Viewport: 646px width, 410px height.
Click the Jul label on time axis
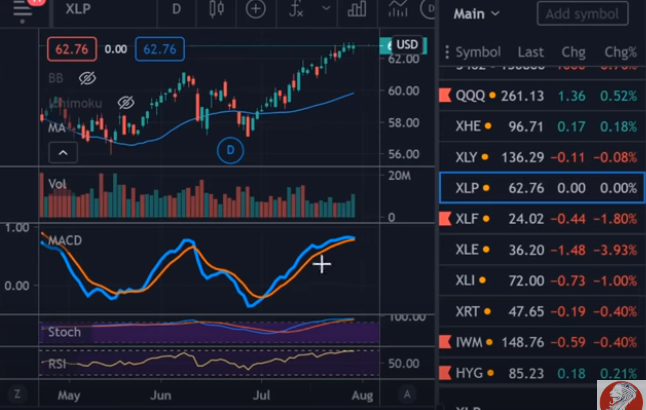(x=261, y=396)
